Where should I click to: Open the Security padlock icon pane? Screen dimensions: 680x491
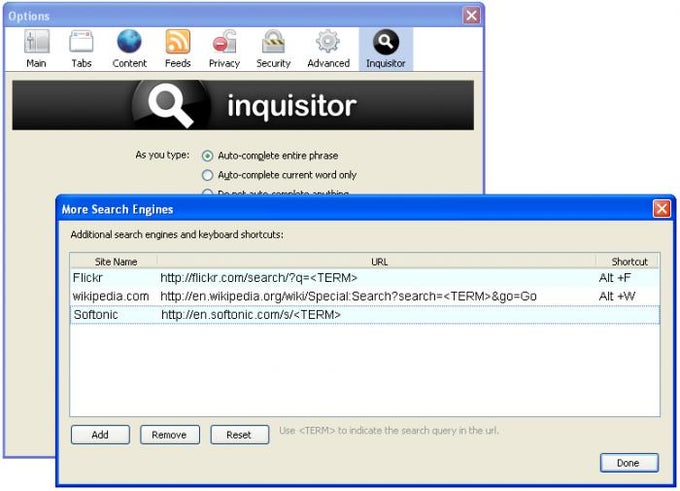click(x=273, y=49)
